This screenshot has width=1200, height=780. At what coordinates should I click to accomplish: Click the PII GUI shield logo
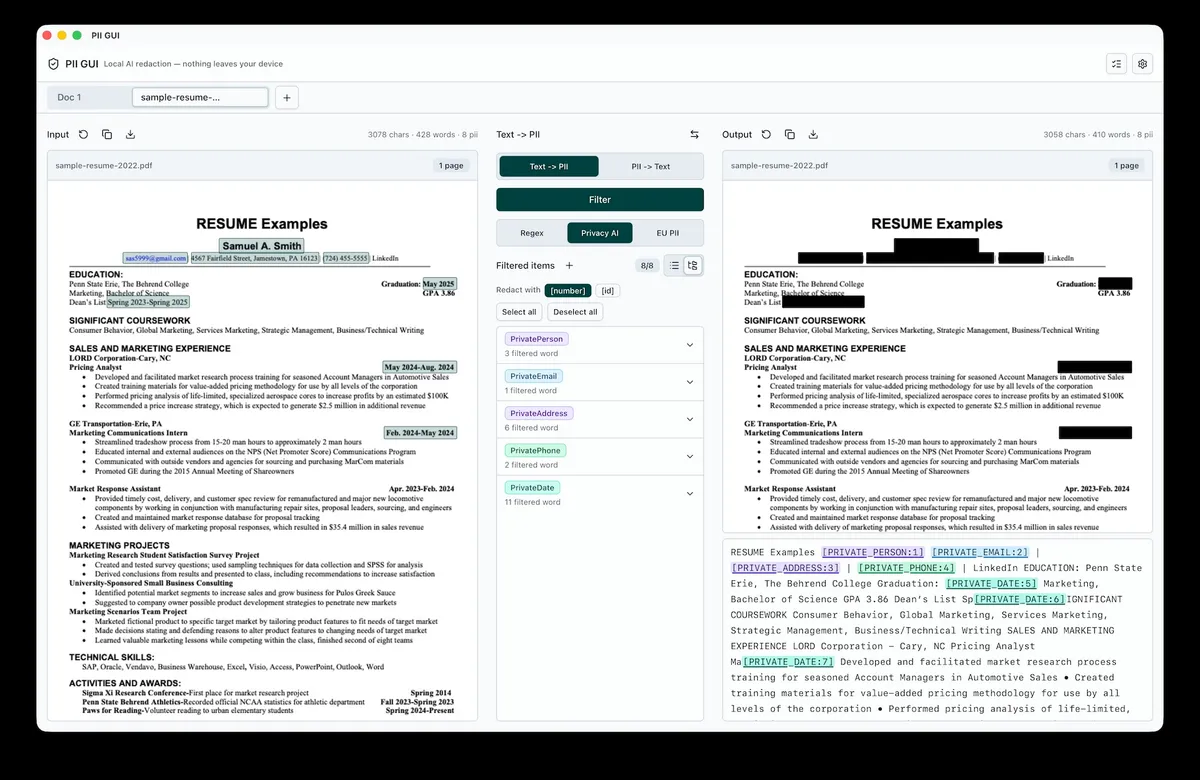[x=54, y=63]
